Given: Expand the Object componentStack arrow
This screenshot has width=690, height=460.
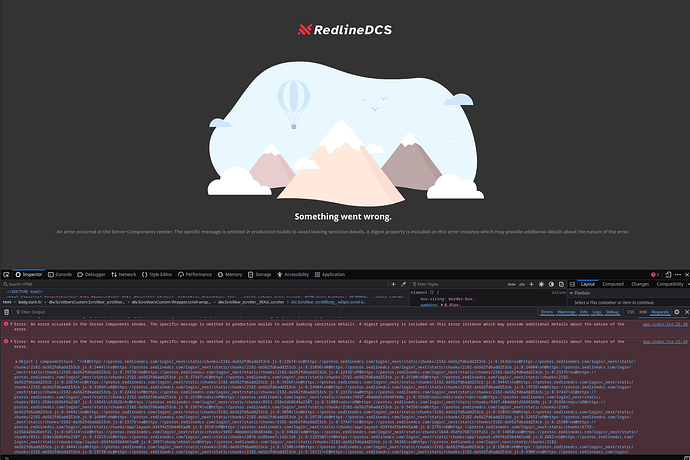Looking at the screenshot, I should pyautogui.click(x=16, y=361).
